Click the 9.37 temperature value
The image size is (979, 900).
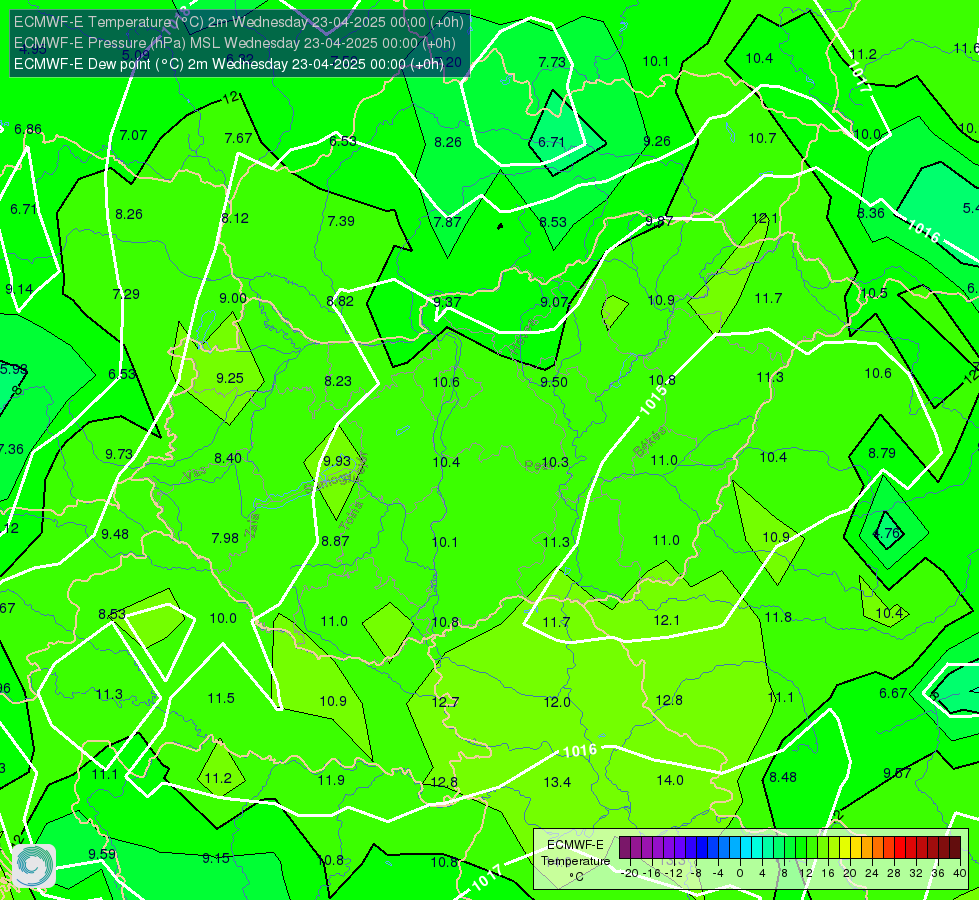pyautogui.click(x=447, y=302)
